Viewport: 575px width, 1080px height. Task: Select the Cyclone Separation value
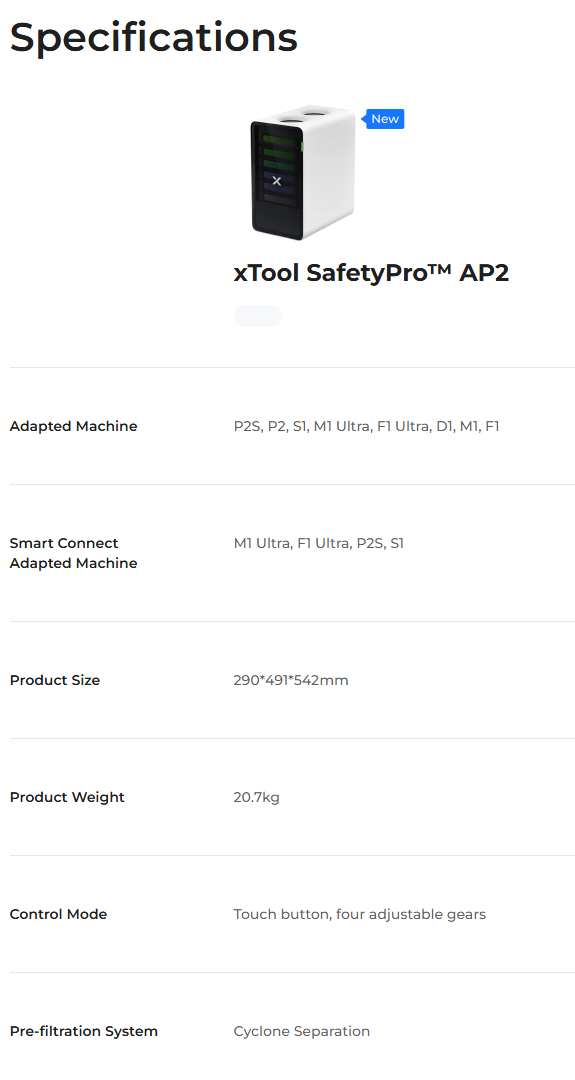[x=302, y=1032]
